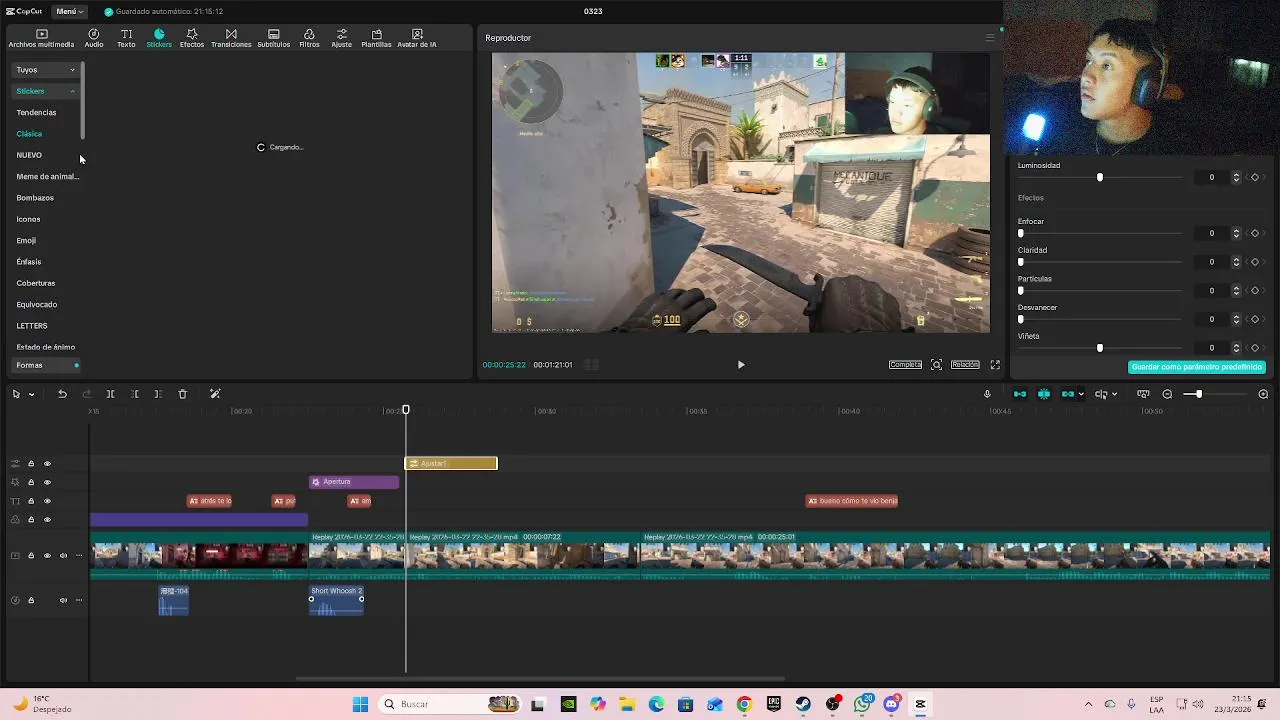
Task: Play the preview video
Action: [x=741, y=365]
